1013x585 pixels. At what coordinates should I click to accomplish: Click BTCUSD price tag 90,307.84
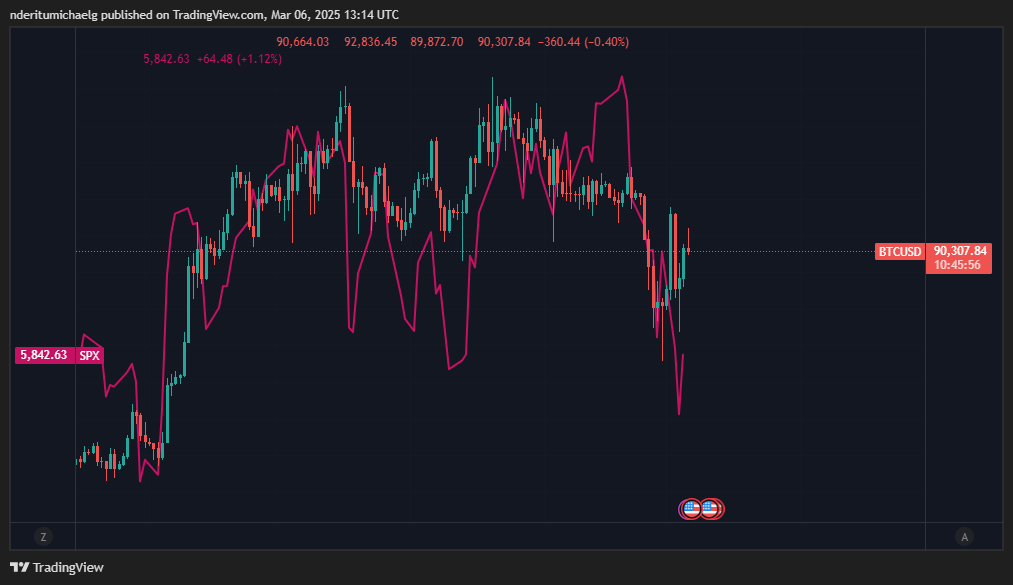[959, 251]
